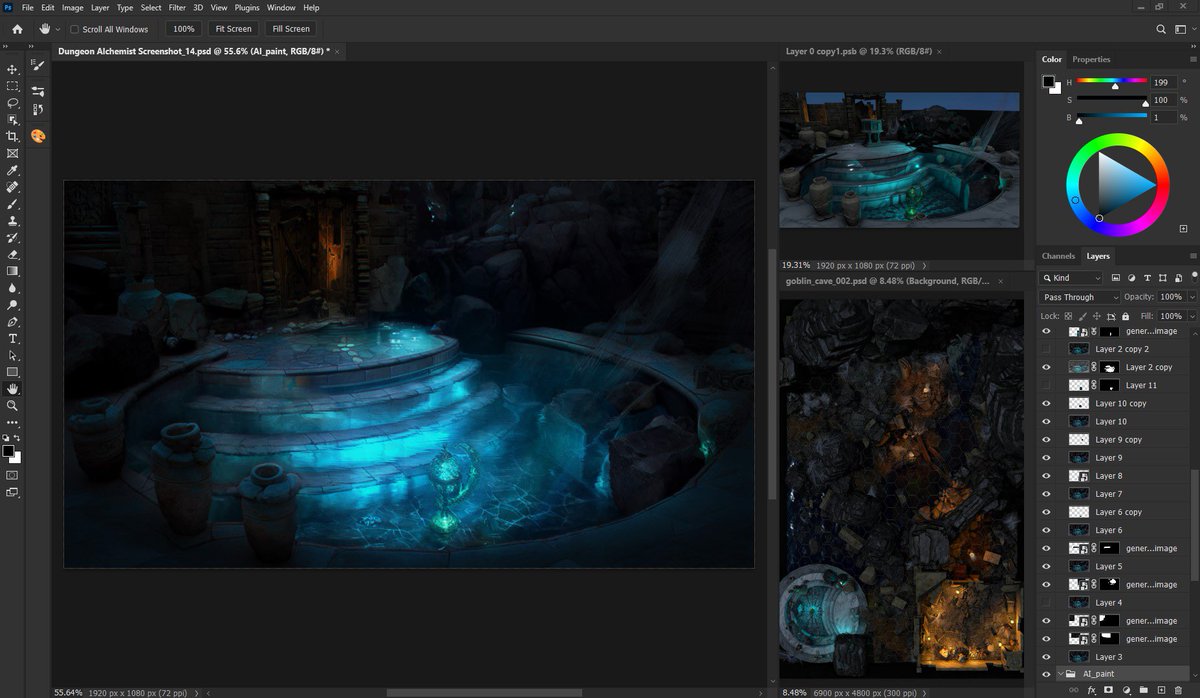Select the Rectangle shape tool
This screenshot has width=1200, height=698.
(13, 372)
